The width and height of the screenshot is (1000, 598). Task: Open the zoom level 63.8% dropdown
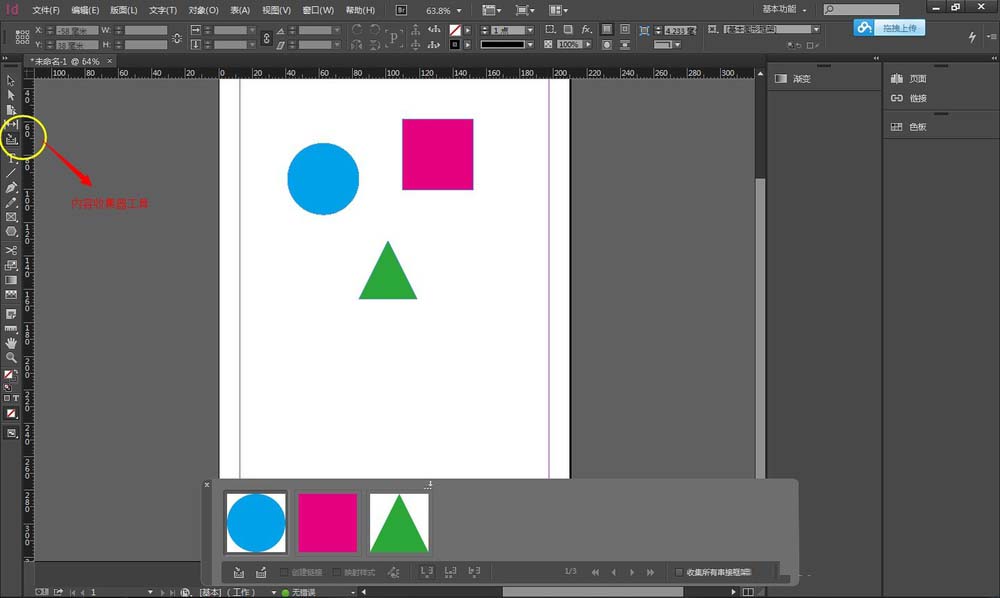(x=459, y=10)
